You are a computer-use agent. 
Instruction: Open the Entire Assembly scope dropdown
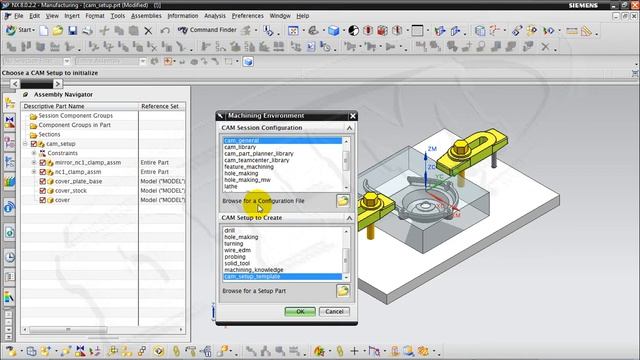point(142,61)
